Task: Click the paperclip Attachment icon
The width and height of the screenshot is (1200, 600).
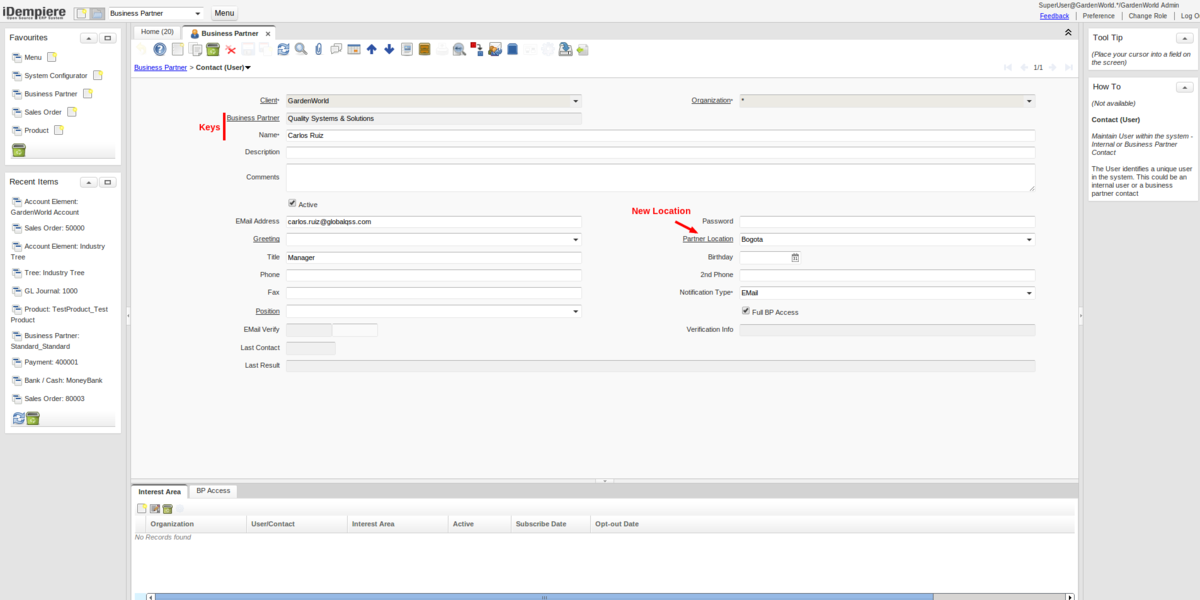Action: 318,49
